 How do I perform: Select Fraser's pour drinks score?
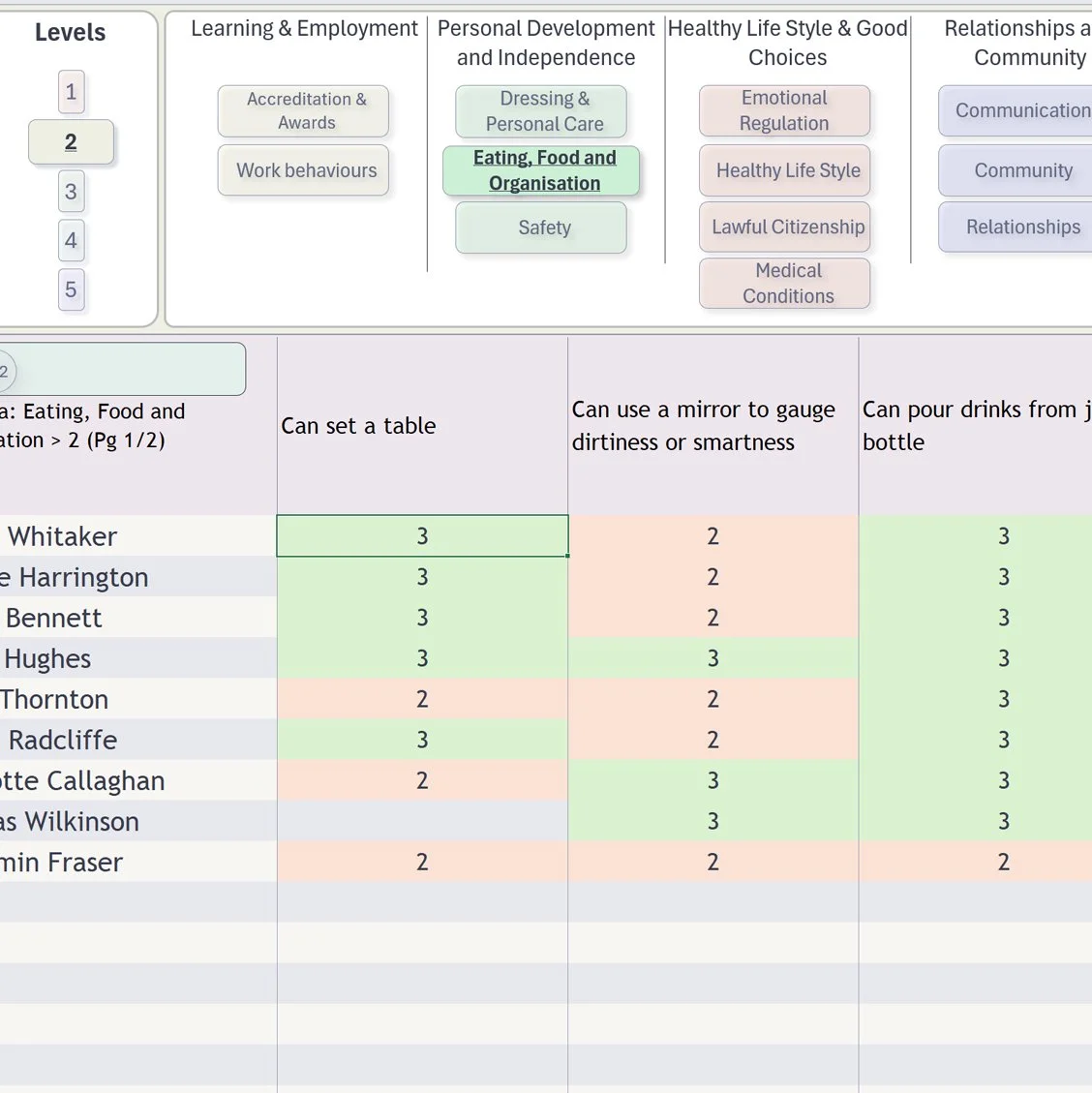[x=976, y=863]
